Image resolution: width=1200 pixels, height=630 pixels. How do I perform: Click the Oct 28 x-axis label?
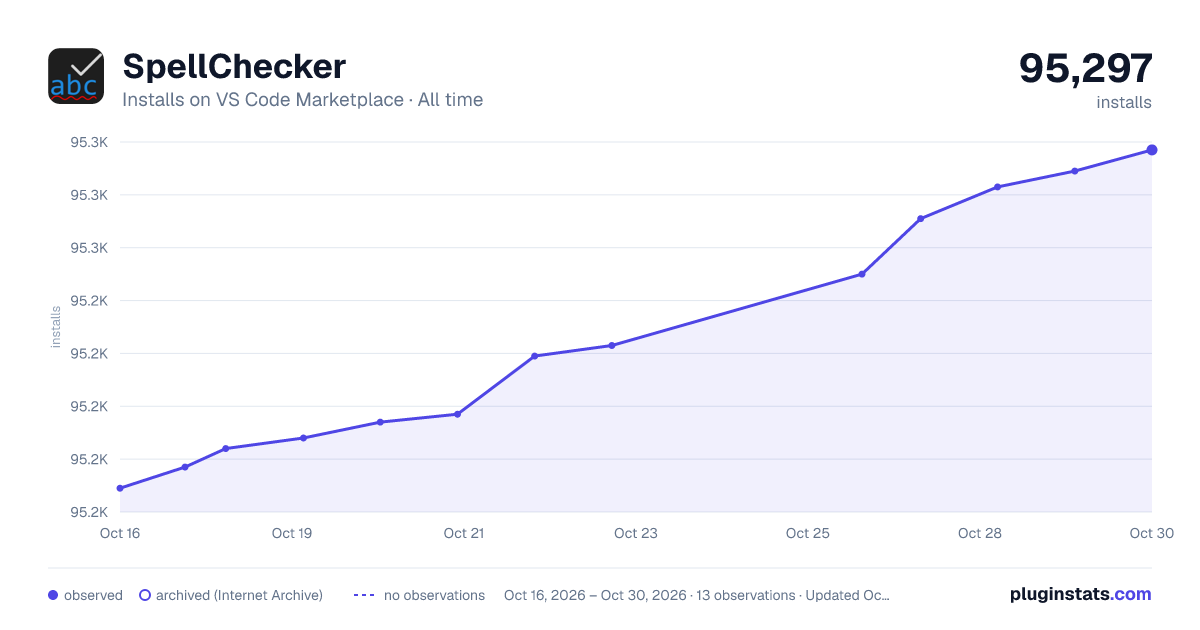coord(980,533)
